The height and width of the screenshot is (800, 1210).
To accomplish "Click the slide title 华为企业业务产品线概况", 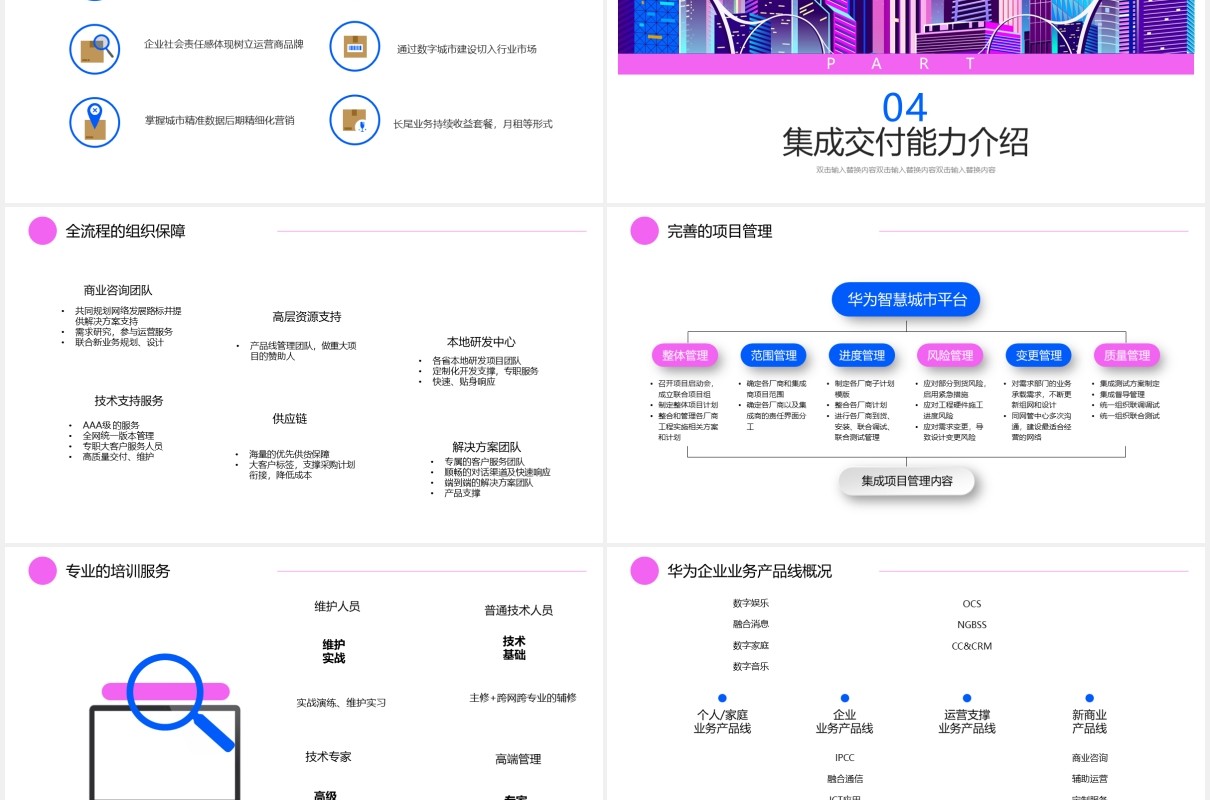I will point(750,571).
